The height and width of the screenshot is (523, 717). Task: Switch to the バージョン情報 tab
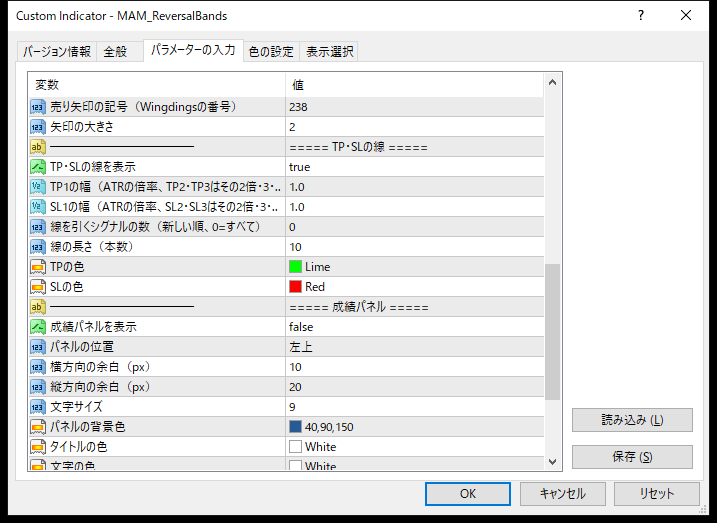[x=57, y=52]
